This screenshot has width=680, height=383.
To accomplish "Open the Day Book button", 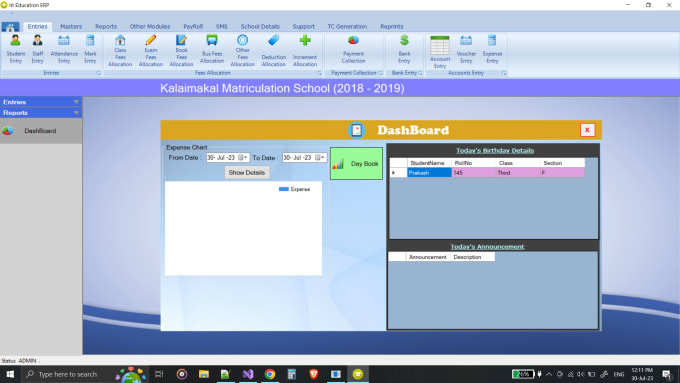I will pyautogui.click(x=356, y=164).
